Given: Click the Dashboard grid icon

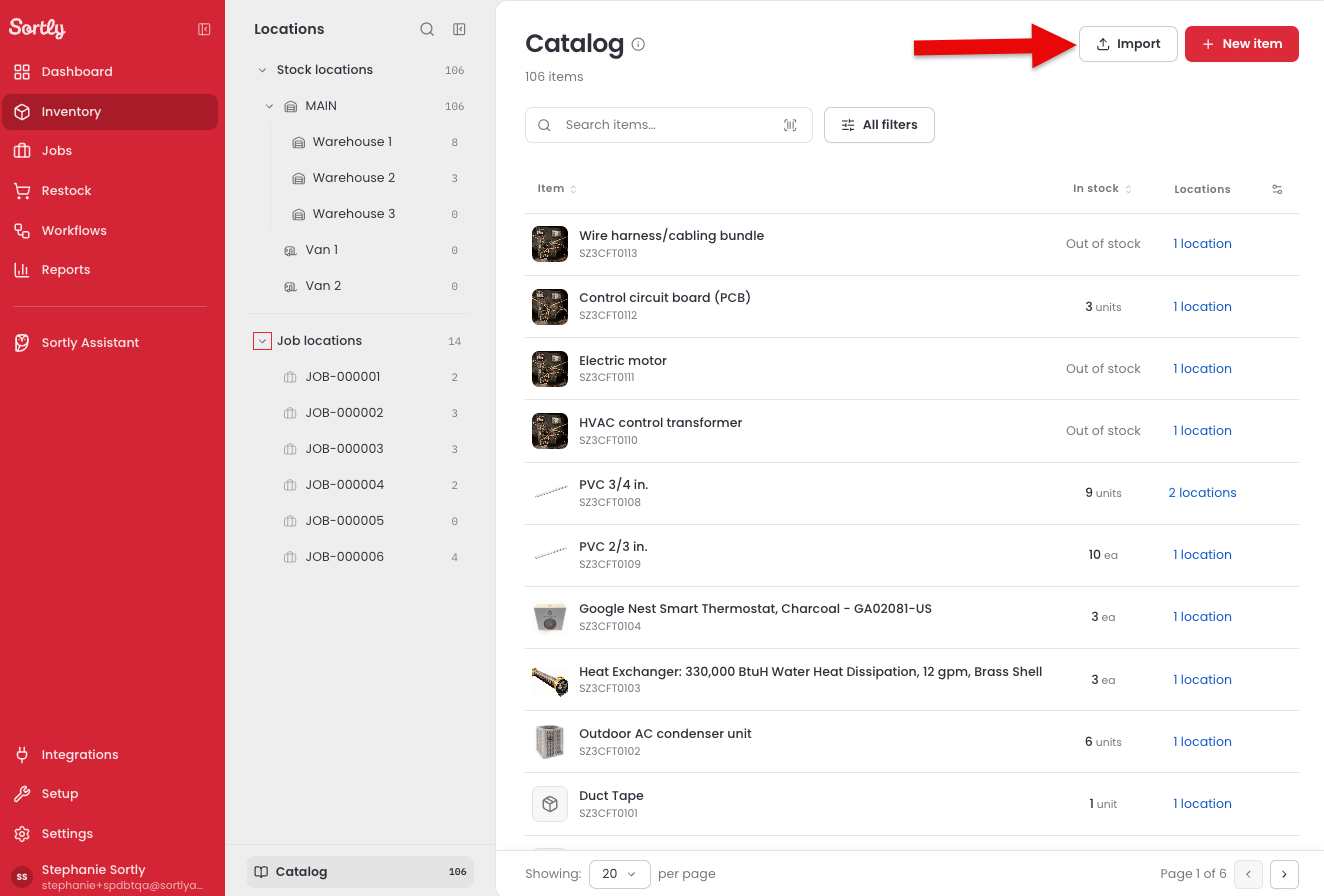Looking at the screenshot, I should click(x=22, y=72).
